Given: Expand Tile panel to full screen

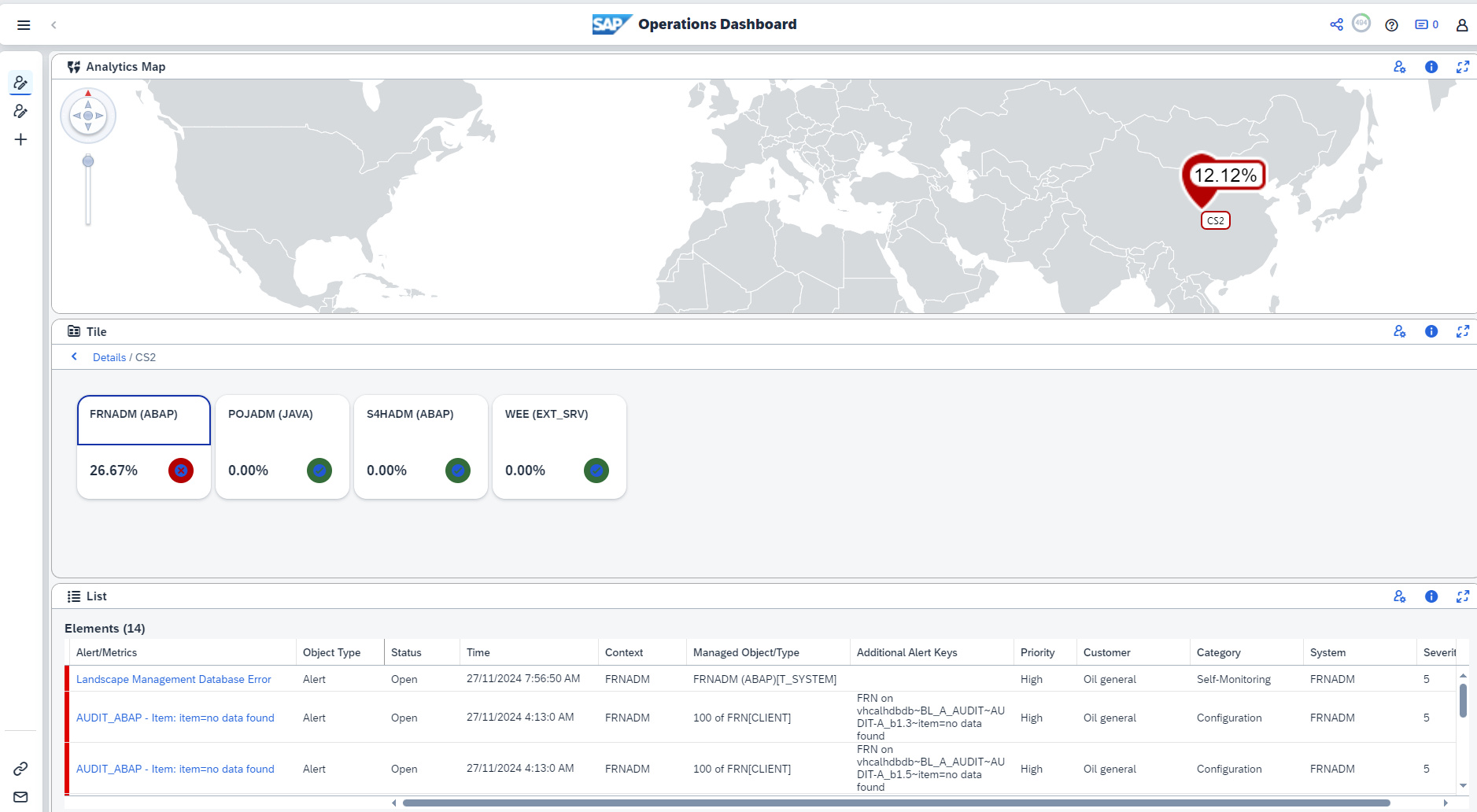Looking at the screenshot, I should pyautogui.click(x=1463, y=331).
